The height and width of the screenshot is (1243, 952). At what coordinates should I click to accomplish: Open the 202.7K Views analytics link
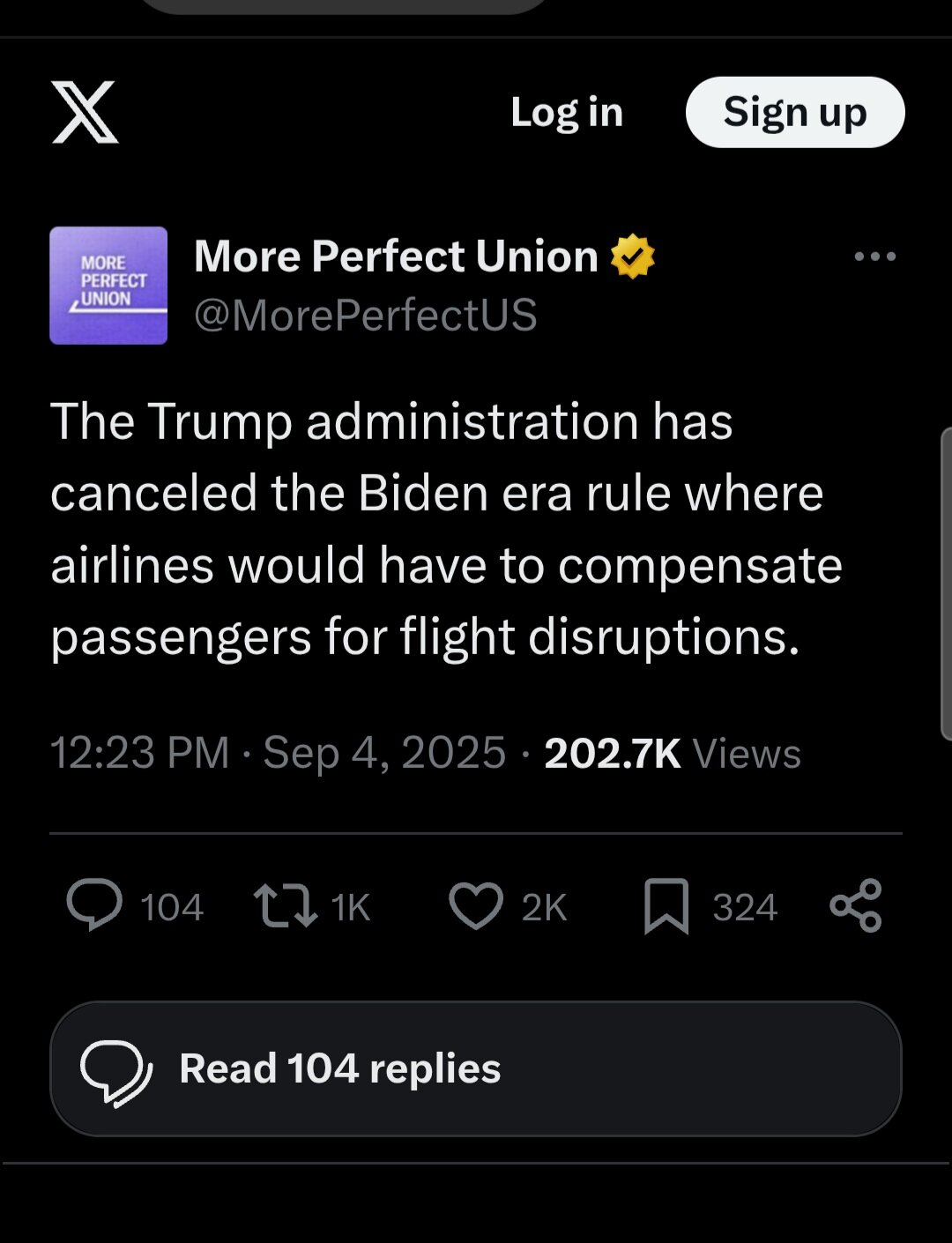(673, 754)
